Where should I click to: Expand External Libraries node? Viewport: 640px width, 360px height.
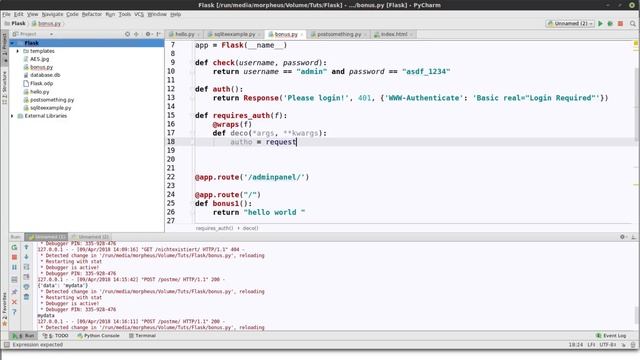pyautogui.click(x=12, y=116)
